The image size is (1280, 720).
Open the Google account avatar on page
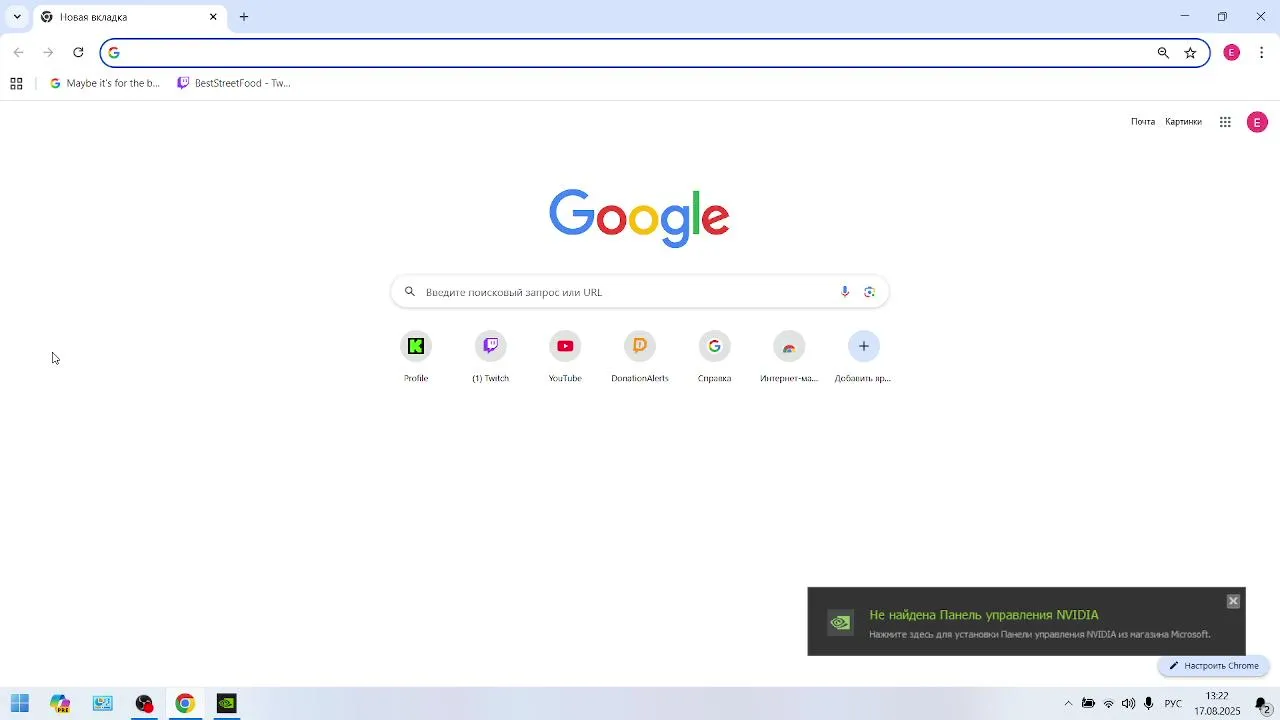pos(1257,122)
